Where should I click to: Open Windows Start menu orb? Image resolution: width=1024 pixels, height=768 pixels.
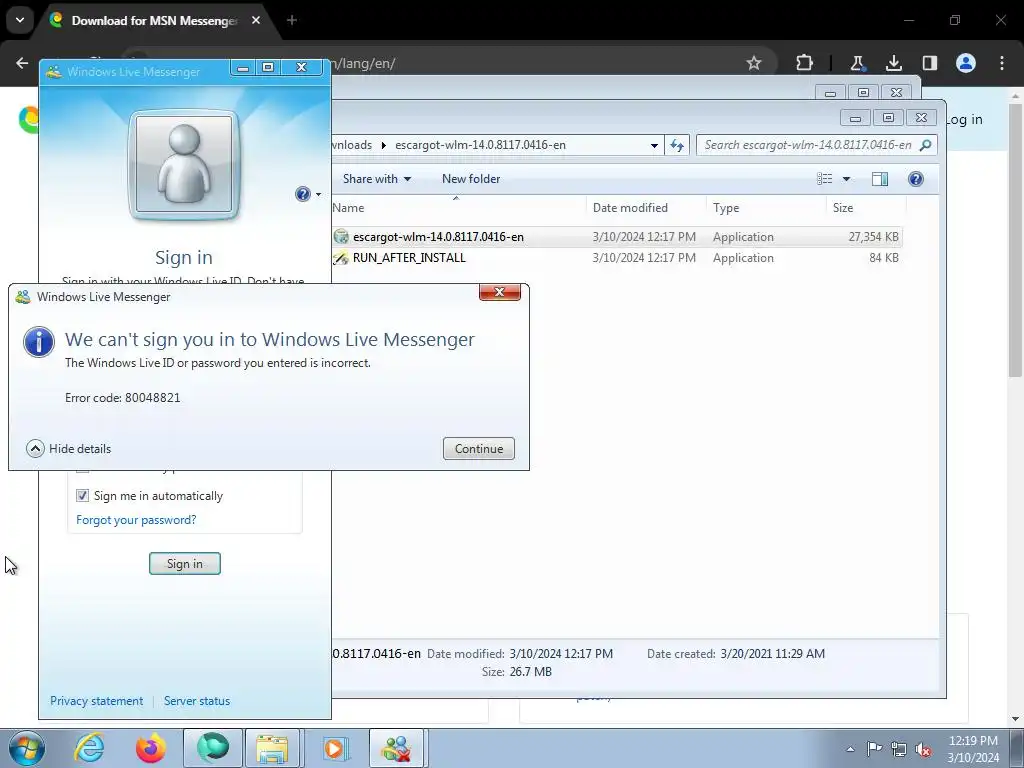26,748
